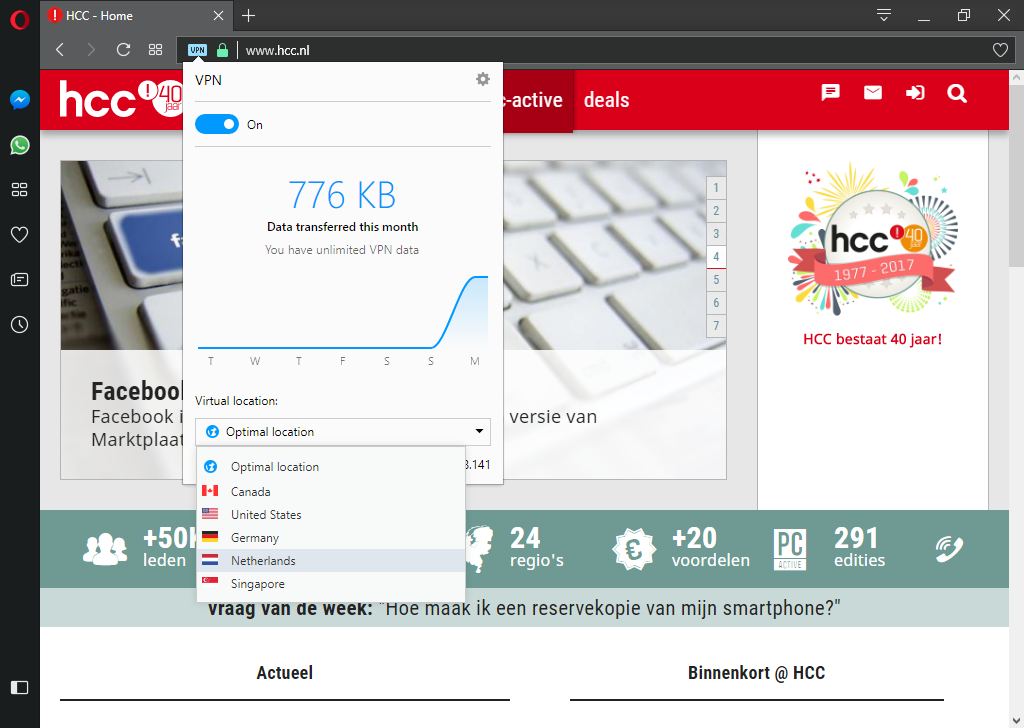
Task: Open HCC mail envelope icon
Action: click(872, 93)
